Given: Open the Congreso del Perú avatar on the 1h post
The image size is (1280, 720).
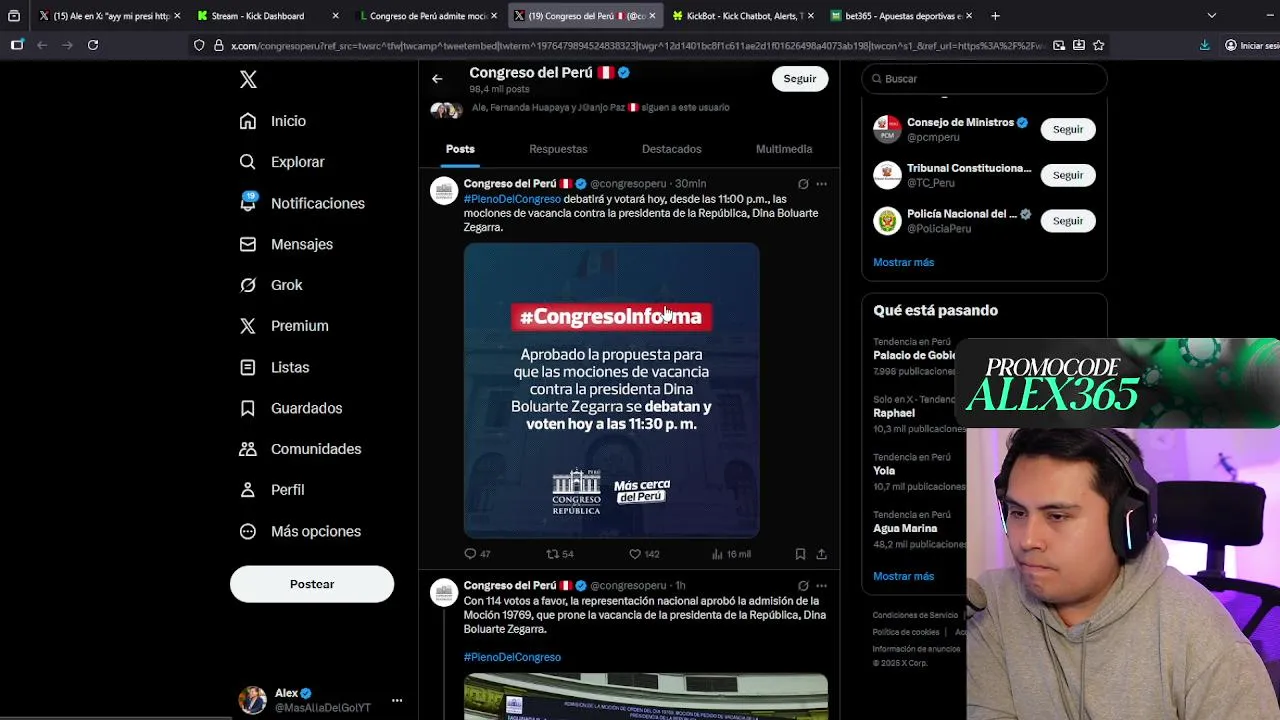Looking at the screenshot, I should pos(444,592).
